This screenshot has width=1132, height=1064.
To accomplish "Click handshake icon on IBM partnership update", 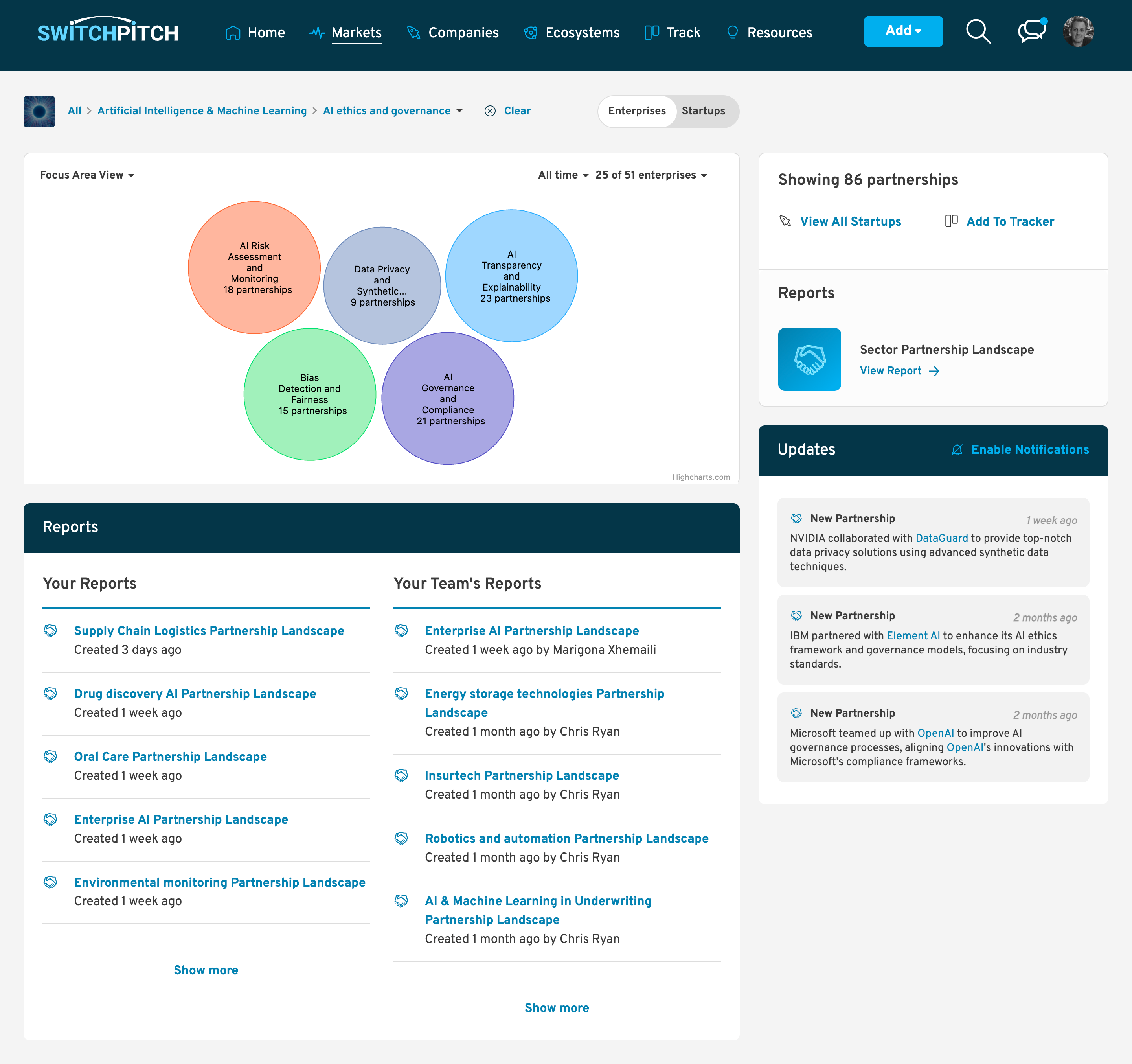I will (796, 616).
